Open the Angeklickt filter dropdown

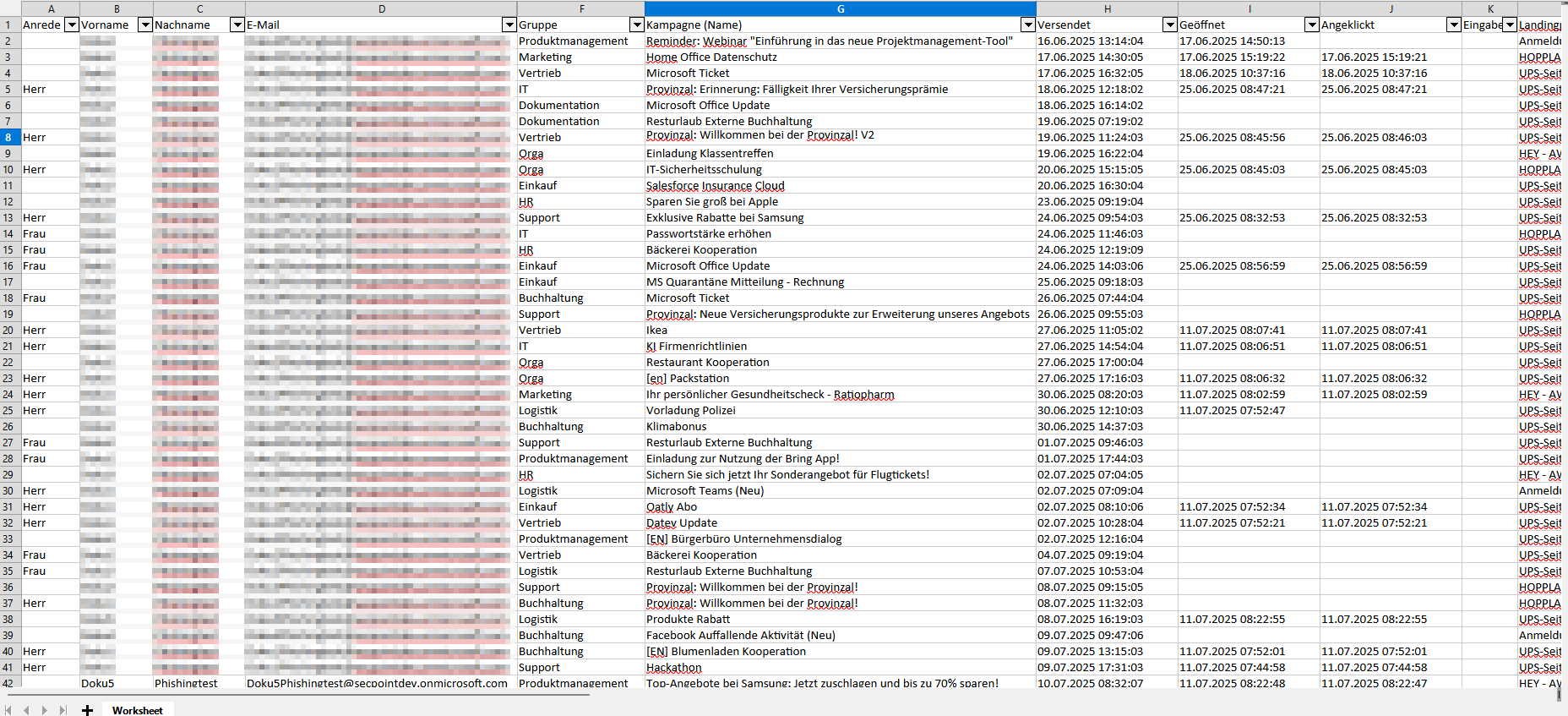pyautogui.click(x=1454, y=25)
